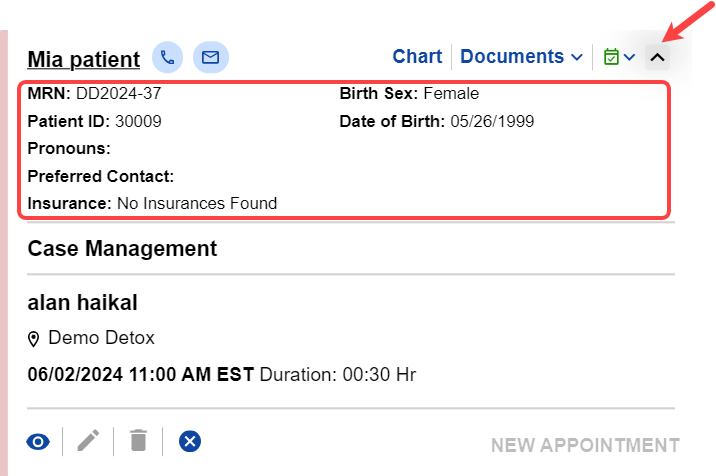This screenshot has height=476, width=716.
Task: Click the provider name alan haikal
Action: pyautogui.click(x=83, y=302)
